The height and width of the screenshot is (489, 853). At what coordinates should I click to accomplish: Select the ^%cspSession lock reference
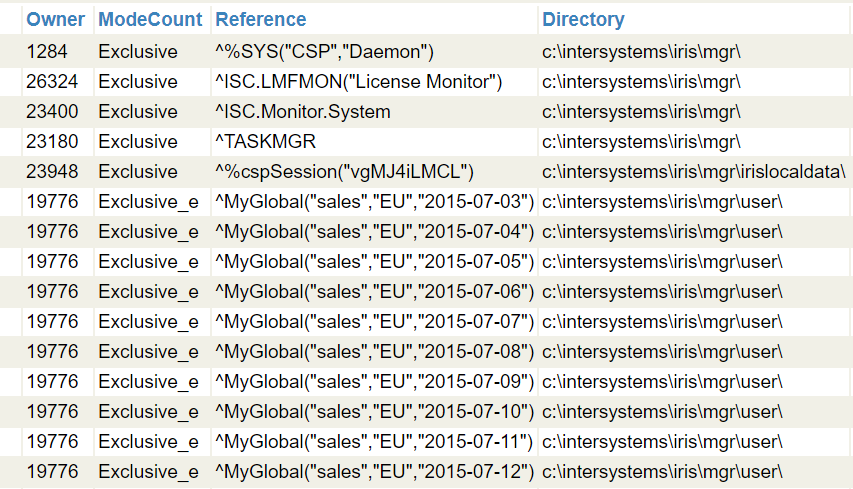344,171
